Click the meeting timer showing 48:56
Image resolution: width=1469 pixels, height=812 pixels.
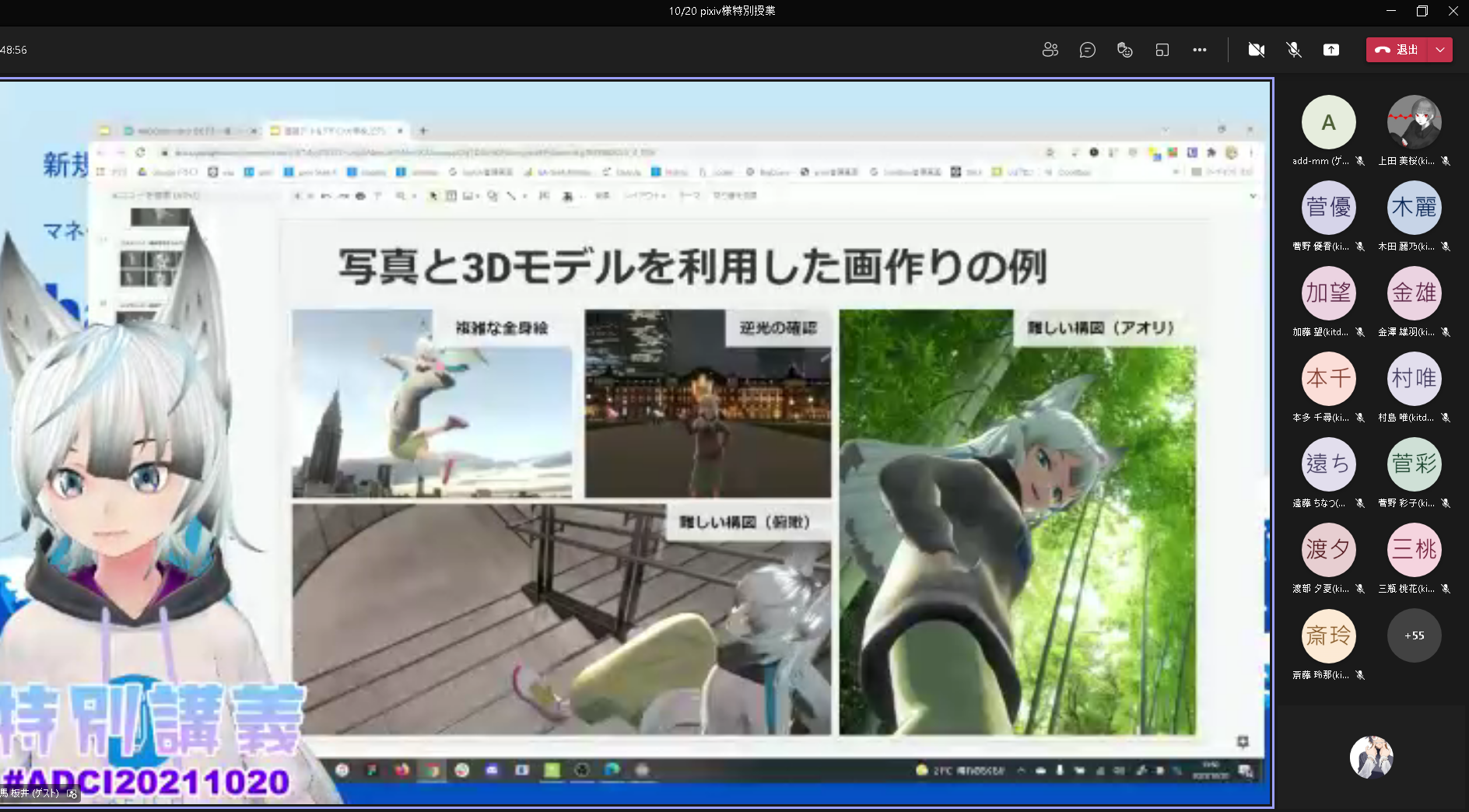pos(13,50)
